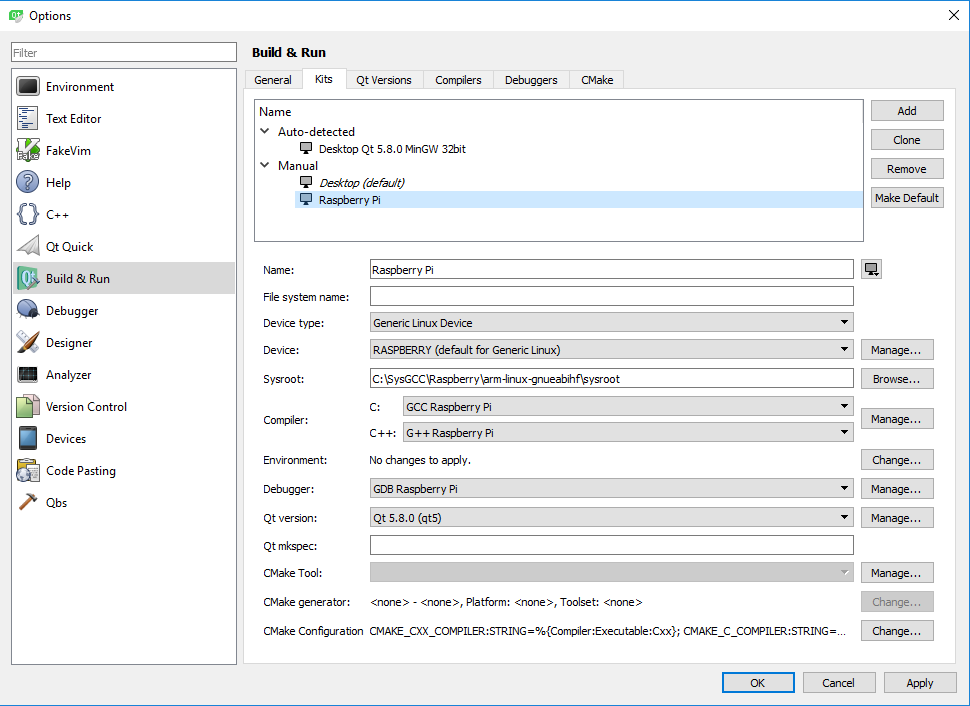Click the Cancel button

(839, 682)
